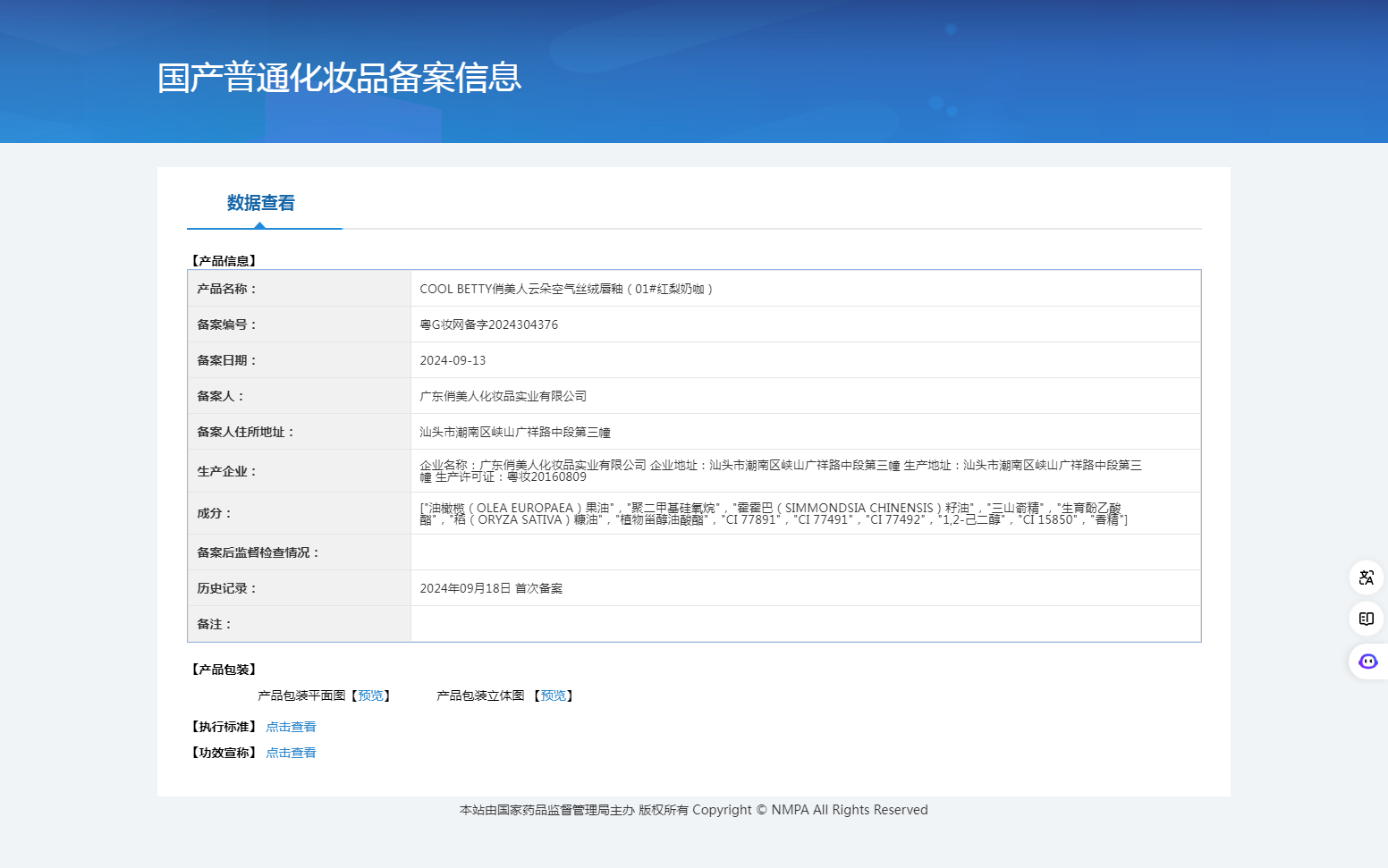The width and height of the screenshot is (1388, 868).
Task: Open 点击查看 link beside 执行标准
Action: coord(291,727)
